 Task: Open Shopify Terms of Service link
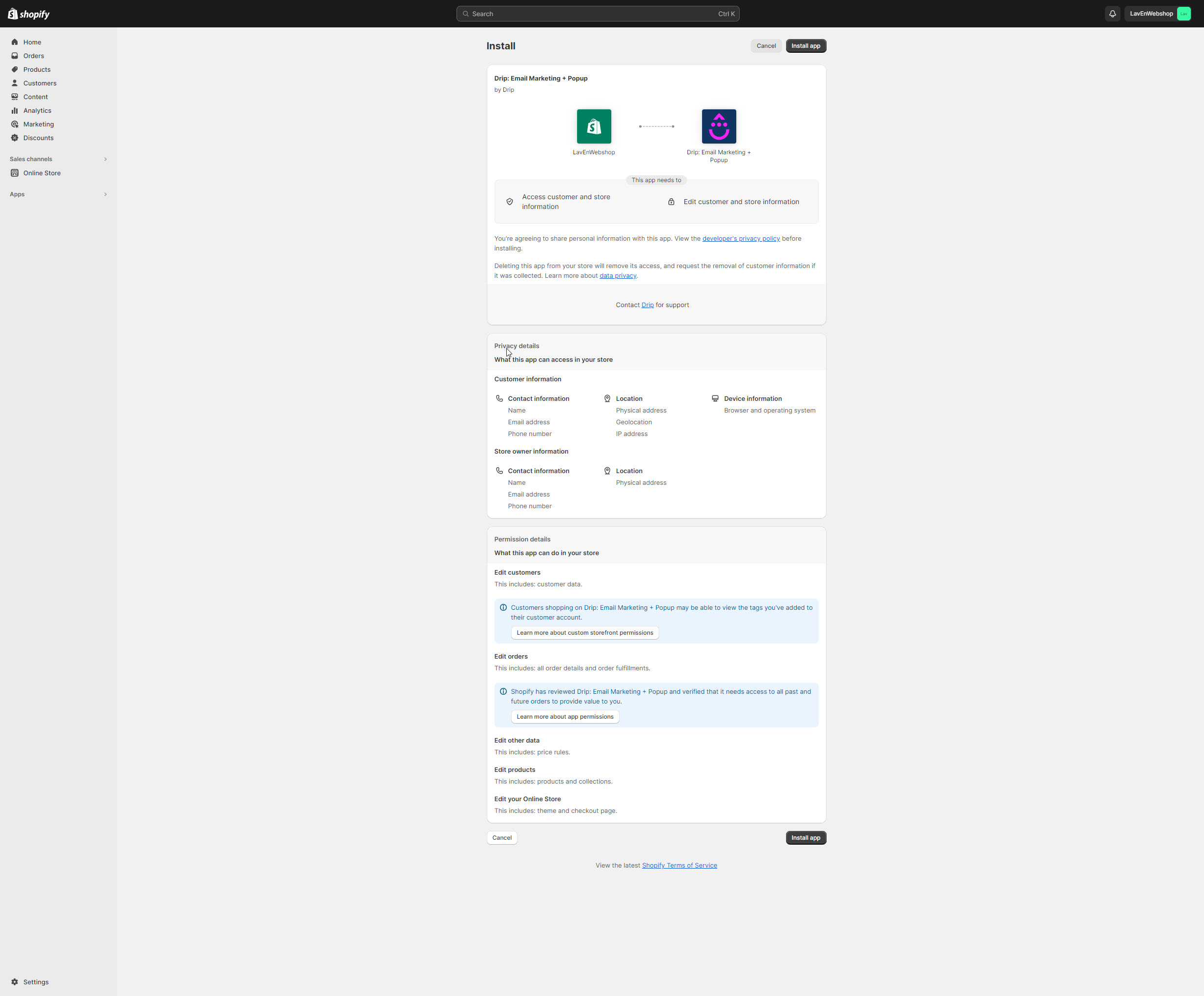pyautogui.click(x=679, y=865)
